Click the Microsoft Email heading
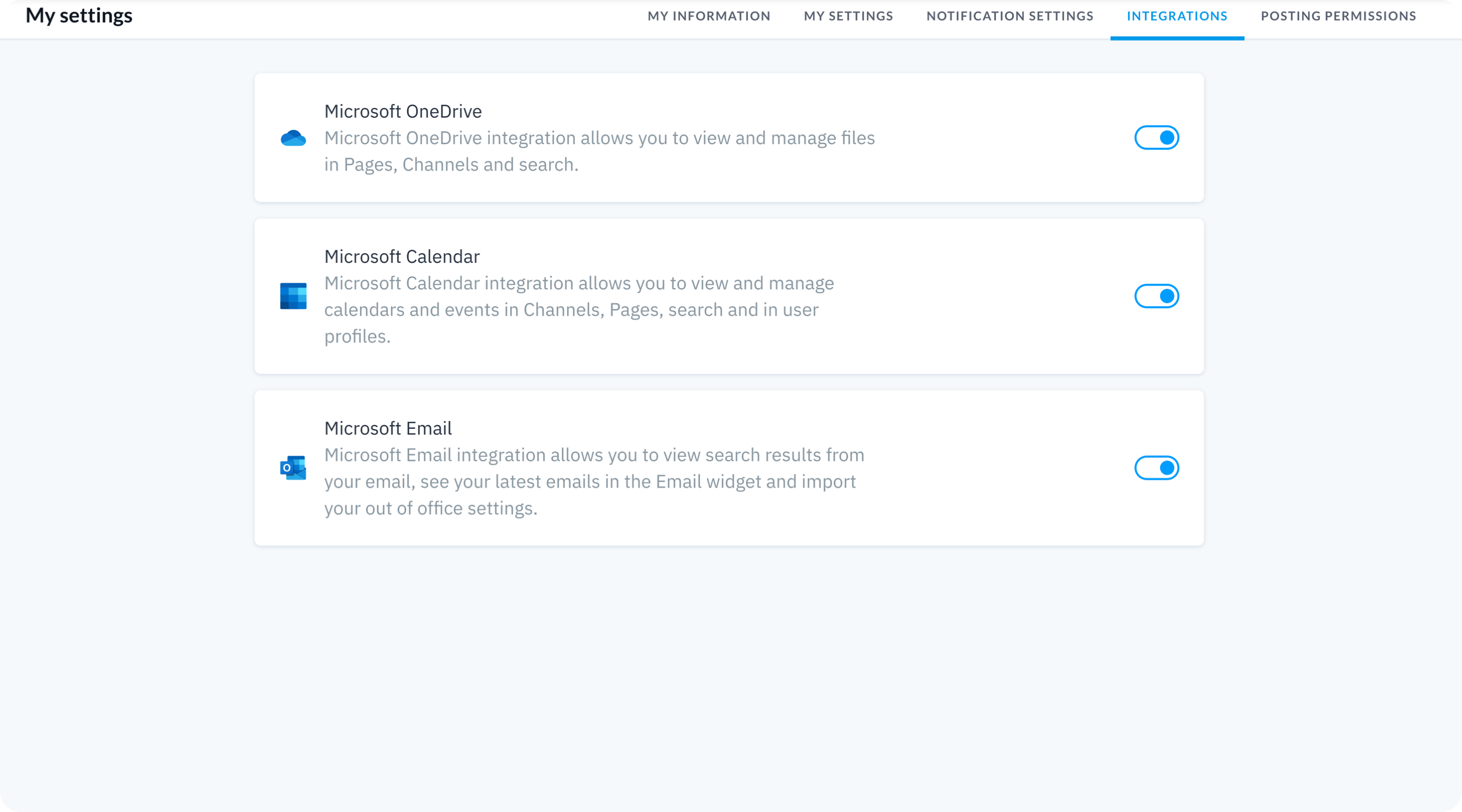This screenshot has width=1462, height=812. 388,428
